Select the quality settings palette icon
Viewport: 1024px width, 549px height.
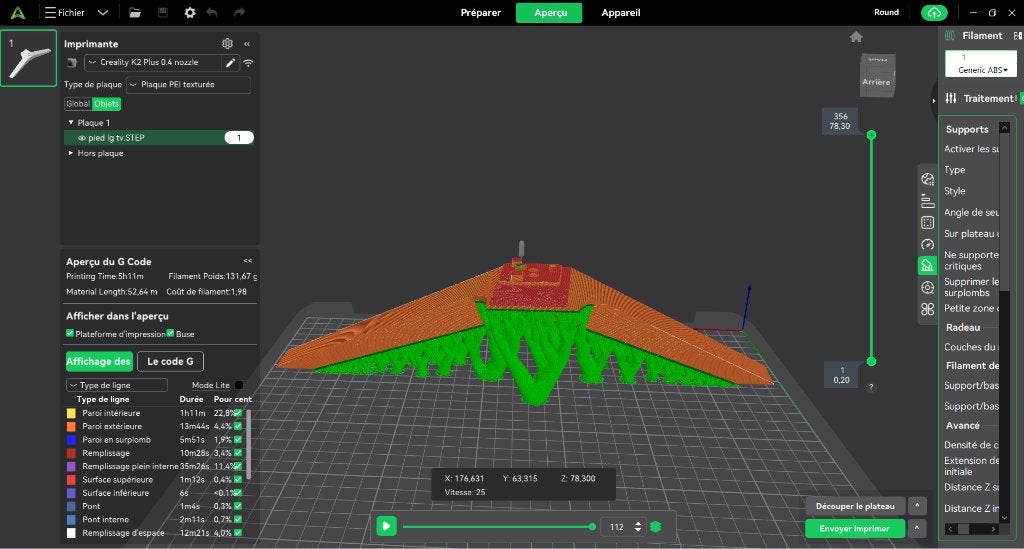tap(927, 179)
